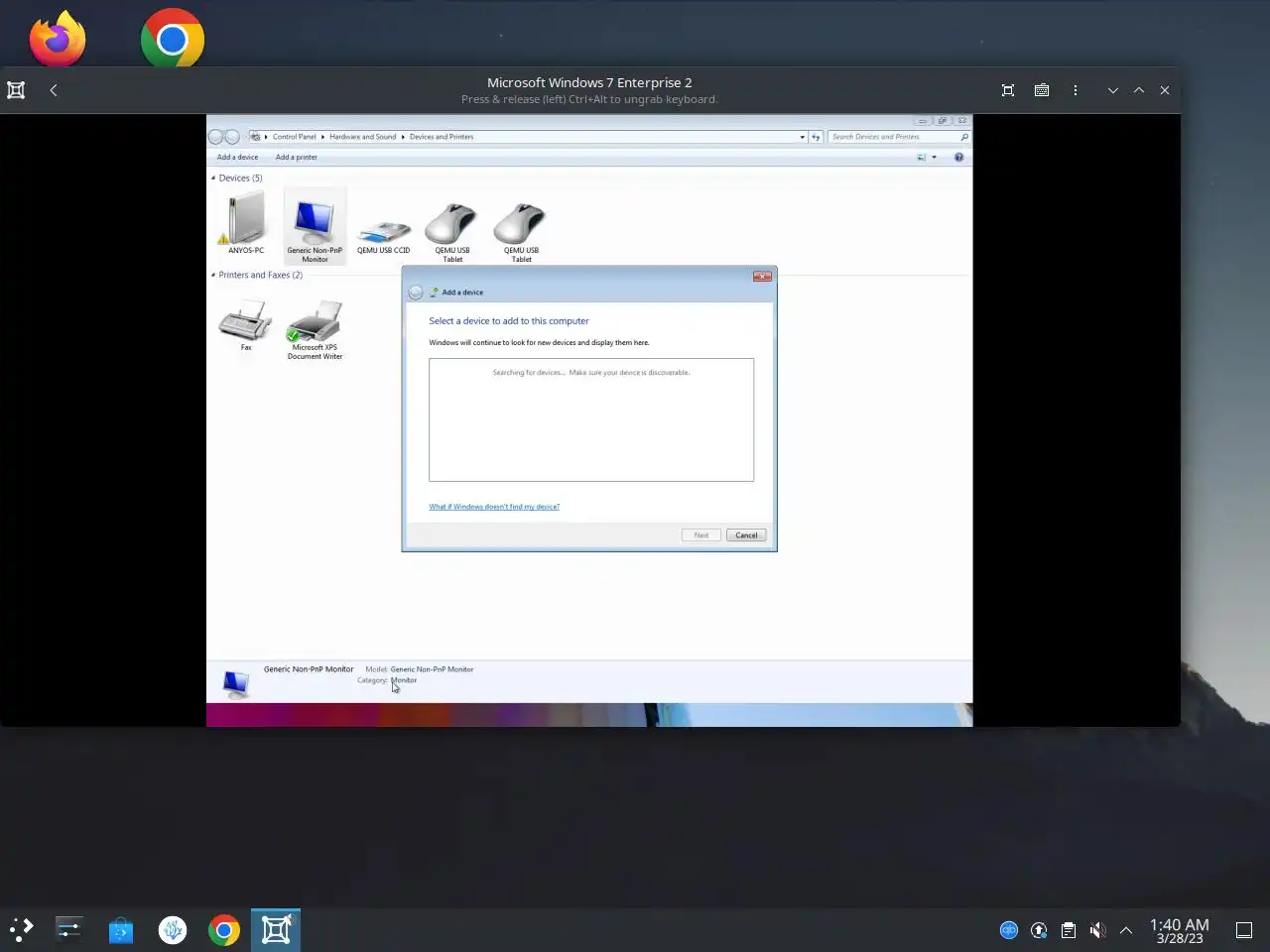Open System Settings from the taskbar

69,929
